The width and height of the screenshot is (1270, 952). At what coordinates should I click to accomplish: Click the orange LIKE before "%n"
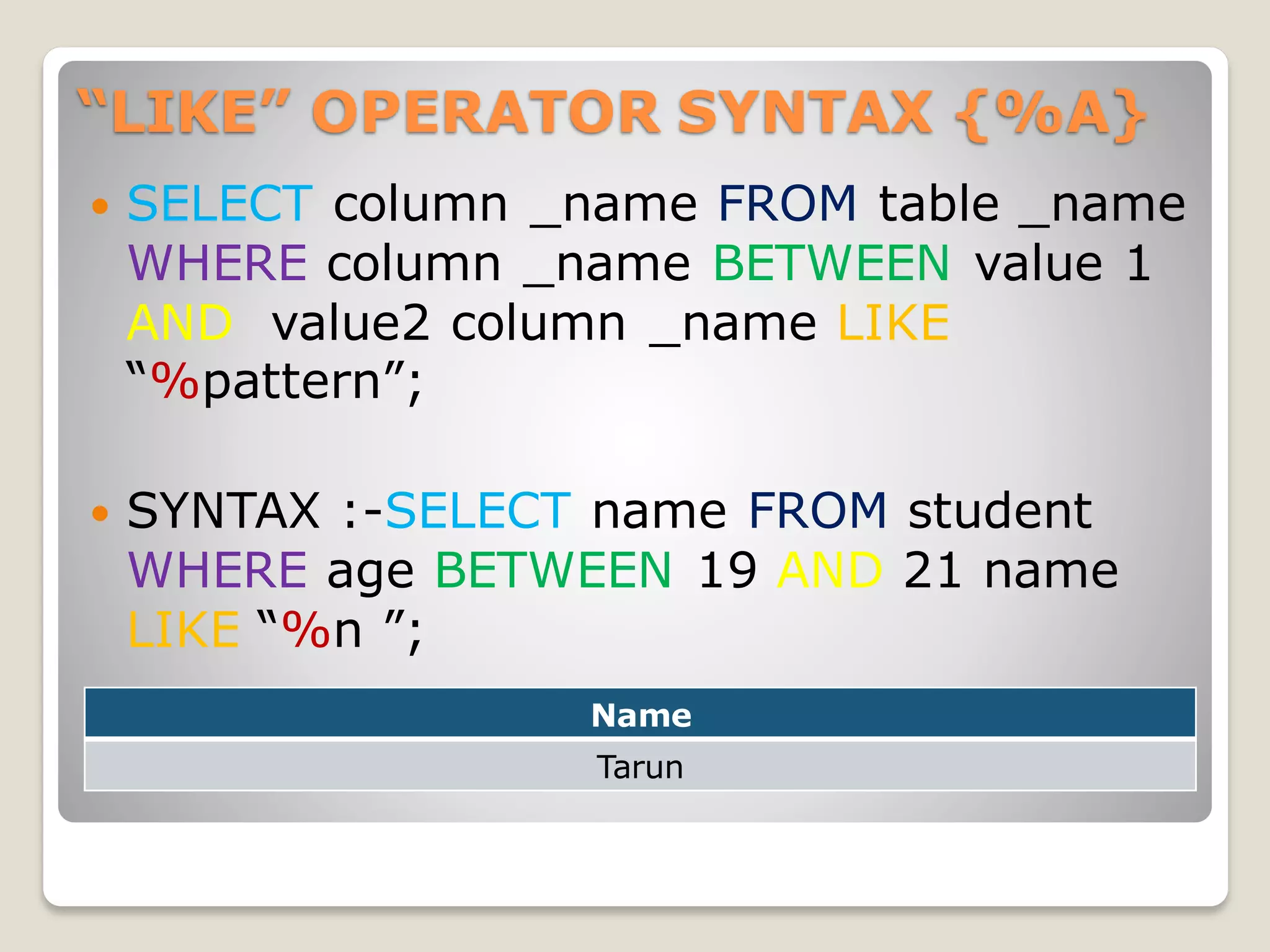point(184,630)
